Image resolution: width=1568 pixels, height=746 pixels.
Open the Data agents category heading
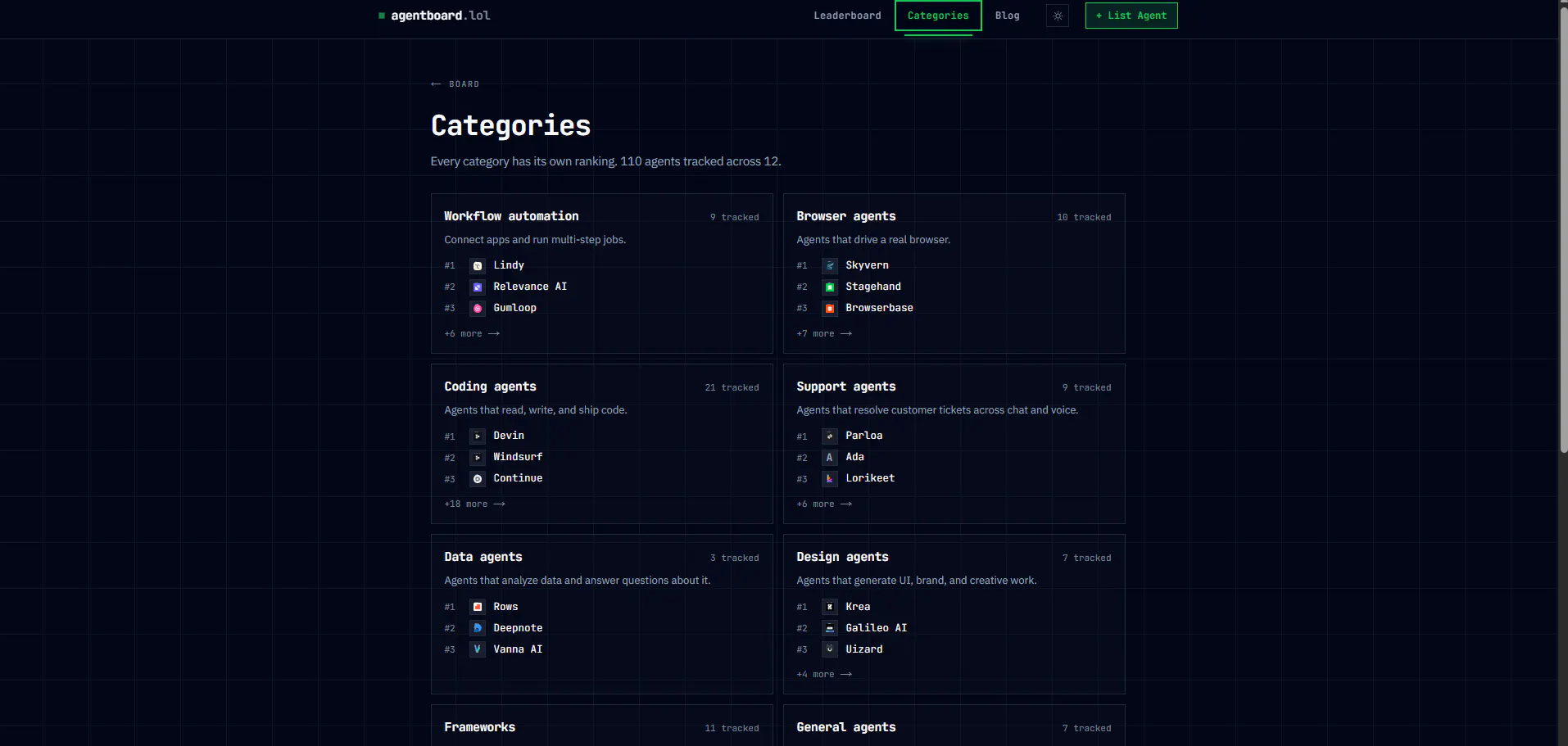click(x=483, y=557)
